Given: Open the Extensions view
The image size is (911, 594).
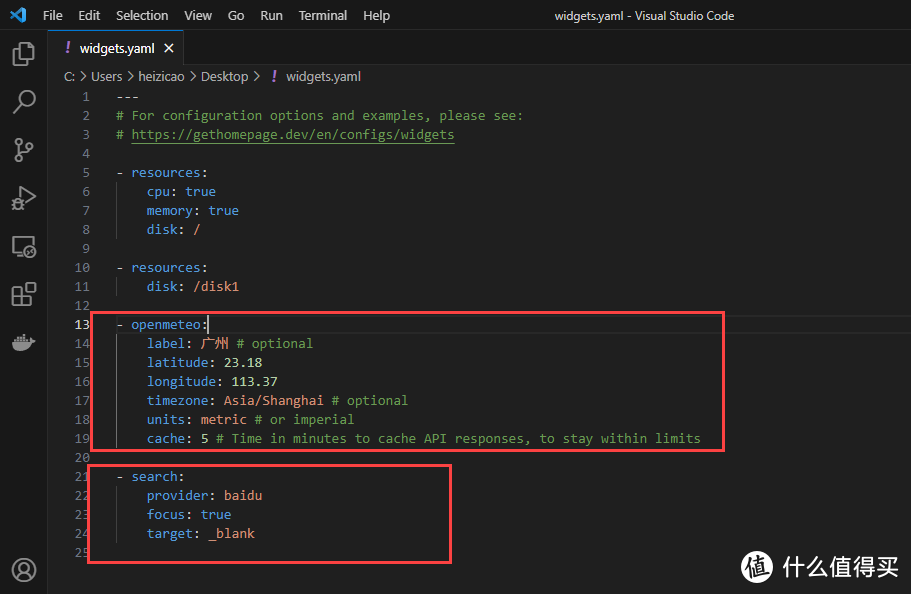Looking at the screenshot, I should pos(23,294).
